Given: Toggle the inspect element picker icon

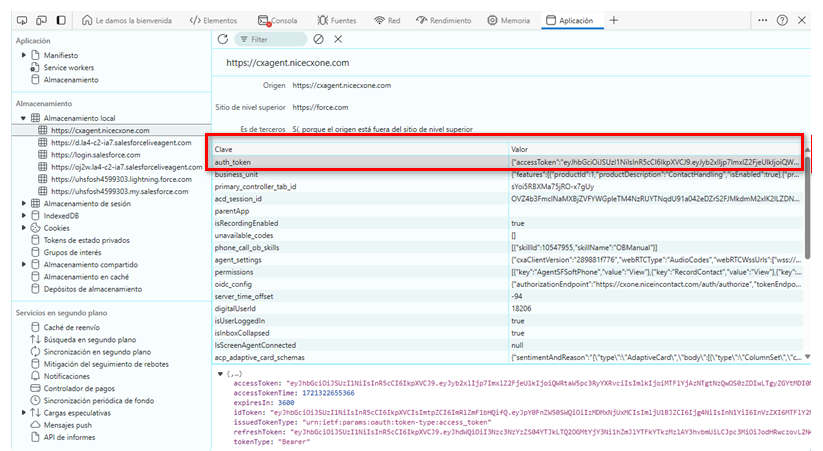Looking at the screenshot, I should pyautogui.click(x=22, y=20).
